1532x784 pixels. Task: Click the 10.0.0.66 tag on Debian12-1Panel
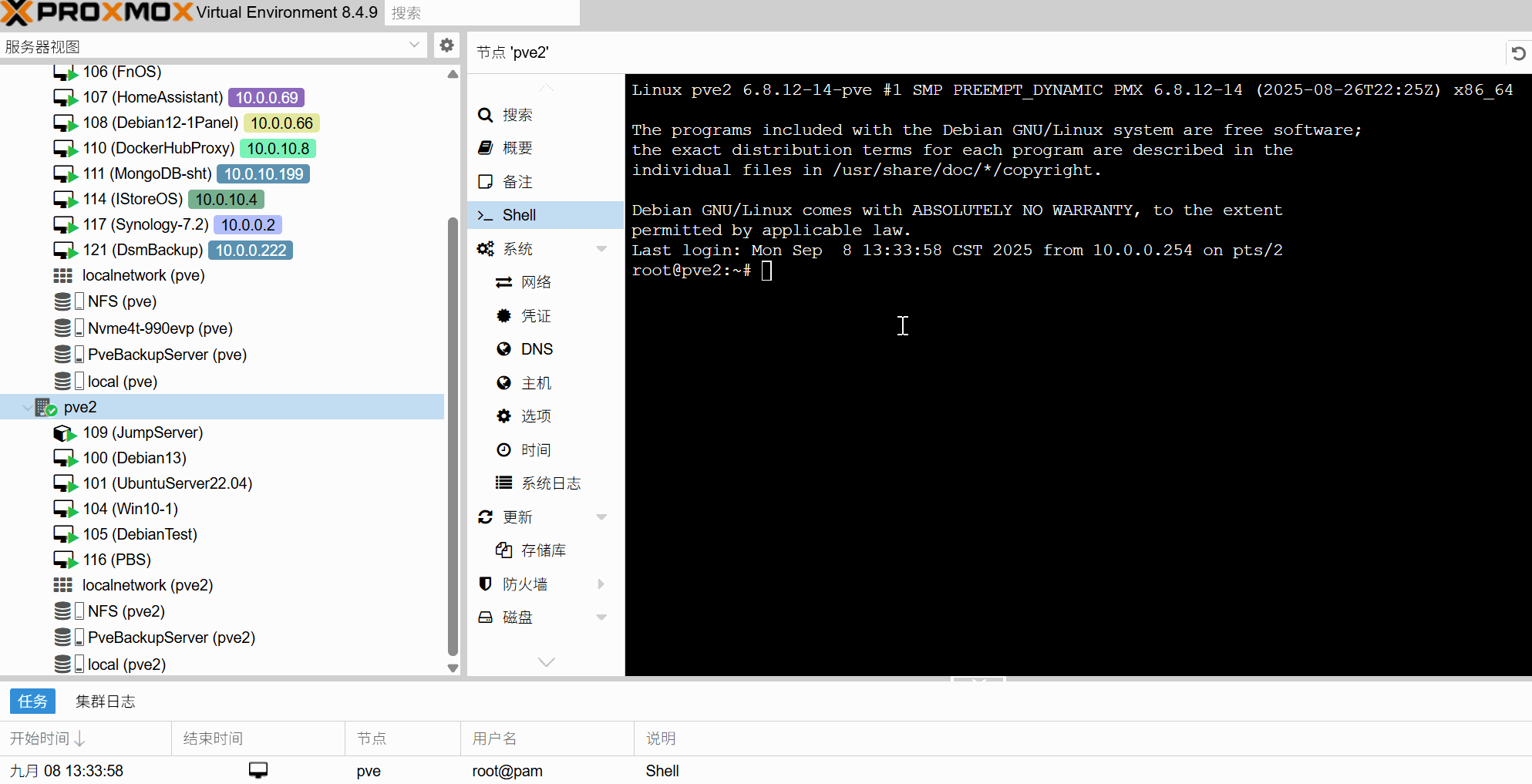tap(281, 123)
